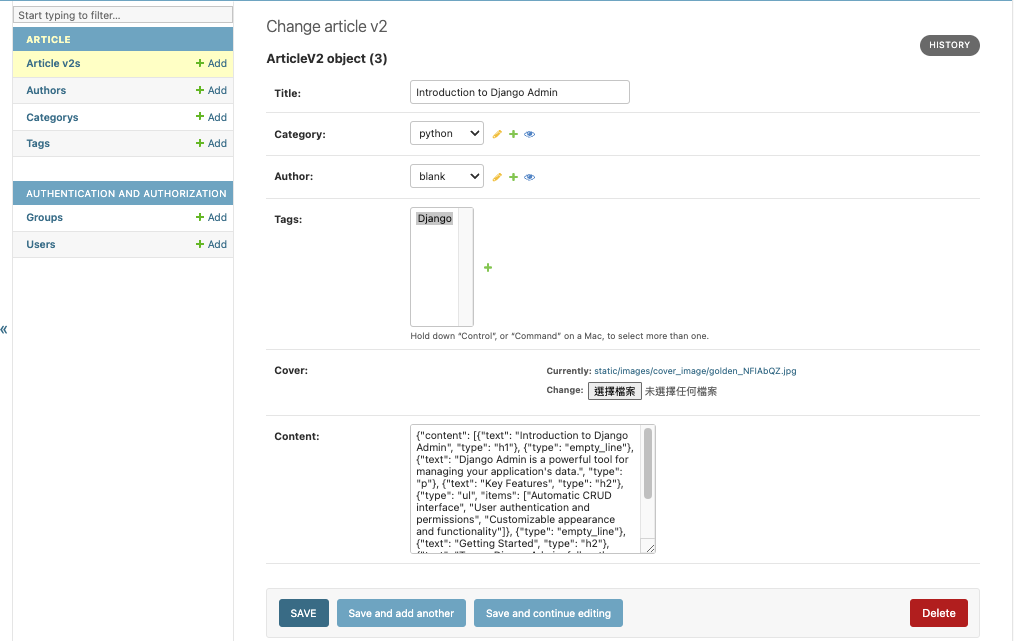Open Tags in sidebar

(38, 144)
